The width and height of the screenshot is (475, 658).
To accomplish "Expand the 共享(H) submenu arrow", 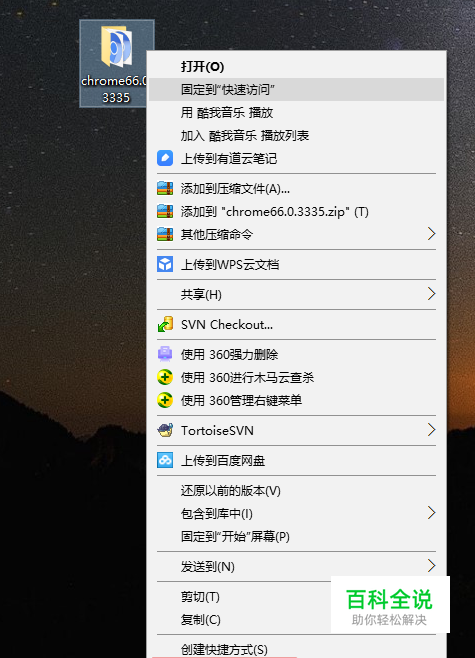I will pos(431,294).
